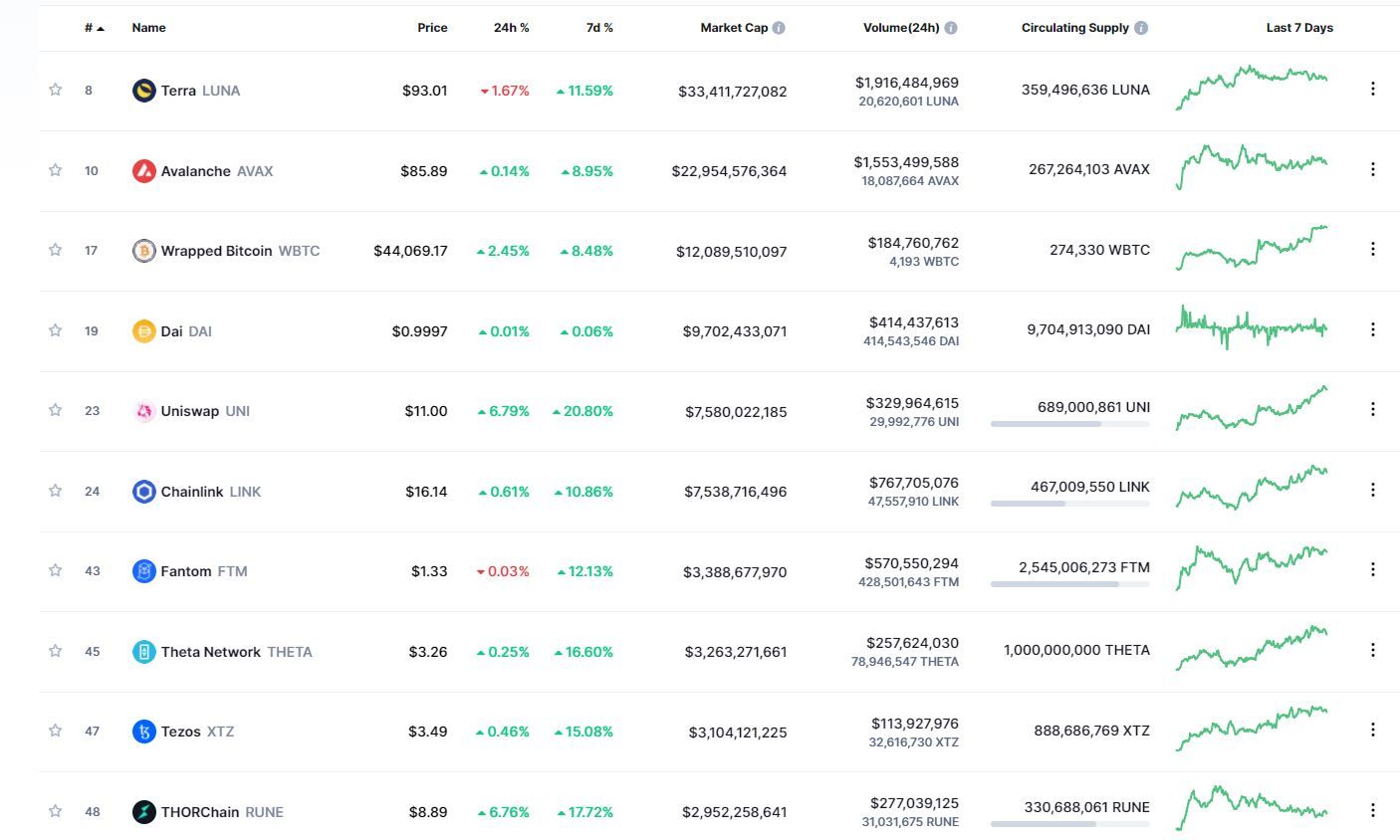The height and width of the screenshot is (840, 1400).
Task: Star Terra to add to watchlist
Action: click(x=56, y=90)
